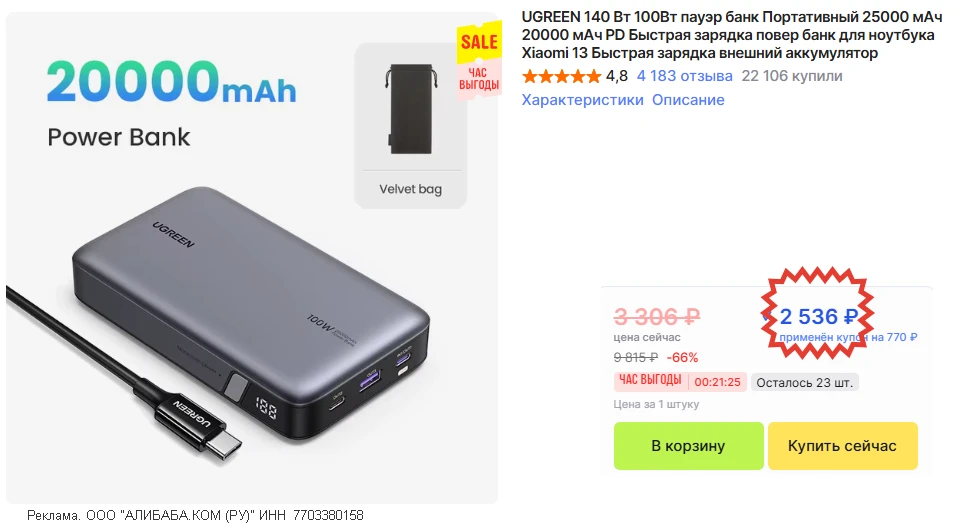
Task: Click the applied coupon 770 ₽ note
Action: [x=848, y=338]
